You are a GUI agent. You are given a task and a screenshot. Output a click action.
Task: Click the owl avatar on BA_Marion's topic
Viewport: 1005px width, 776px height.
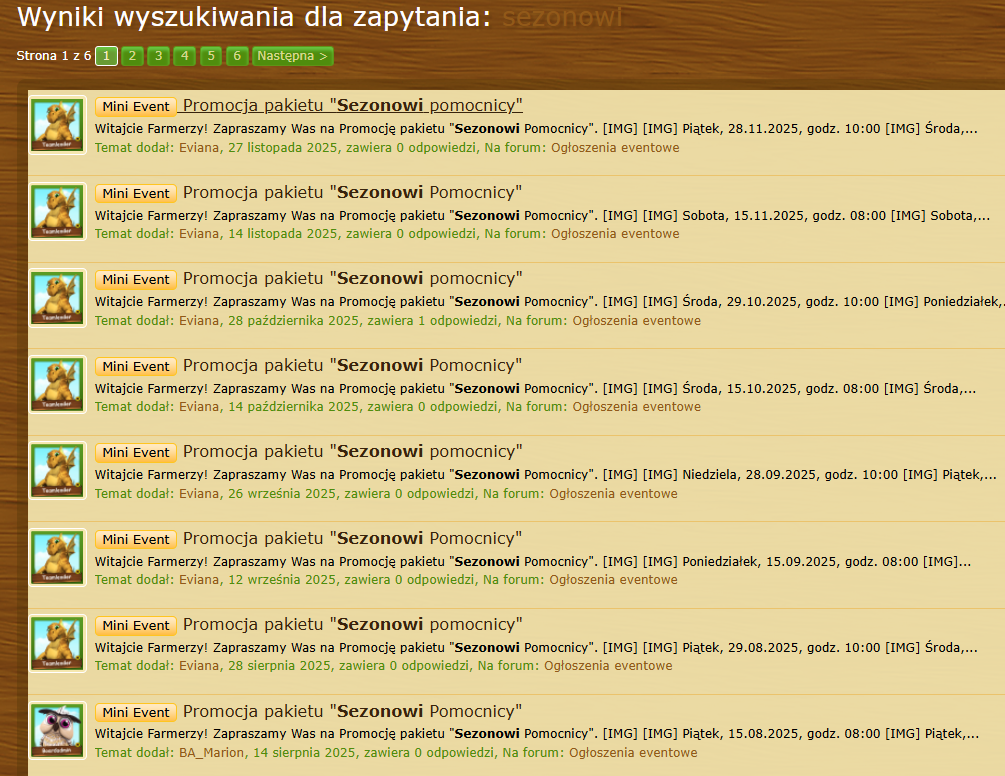[57, 731]
